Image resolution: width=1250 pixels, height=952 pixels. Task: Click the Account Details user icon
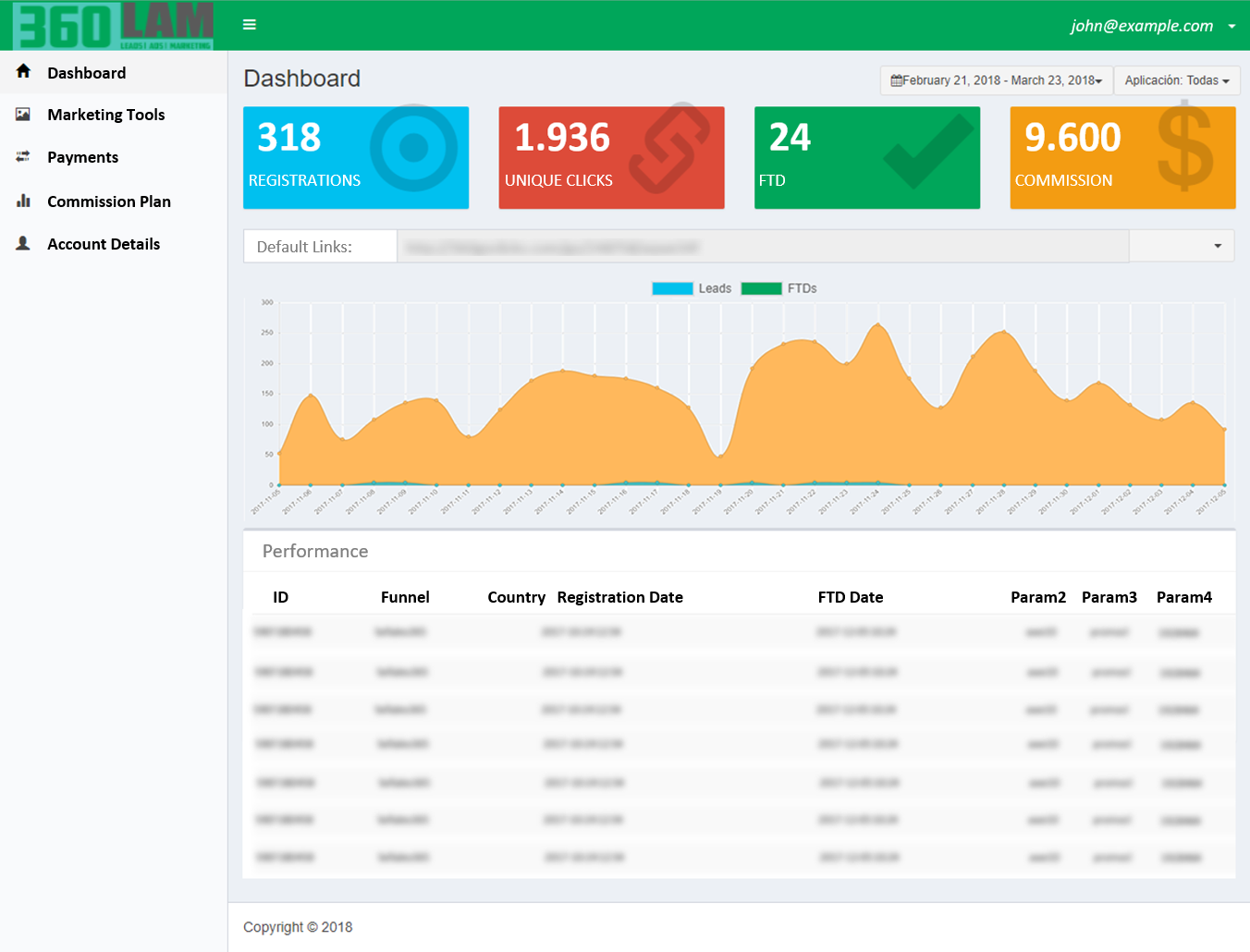tap(23, 243)
